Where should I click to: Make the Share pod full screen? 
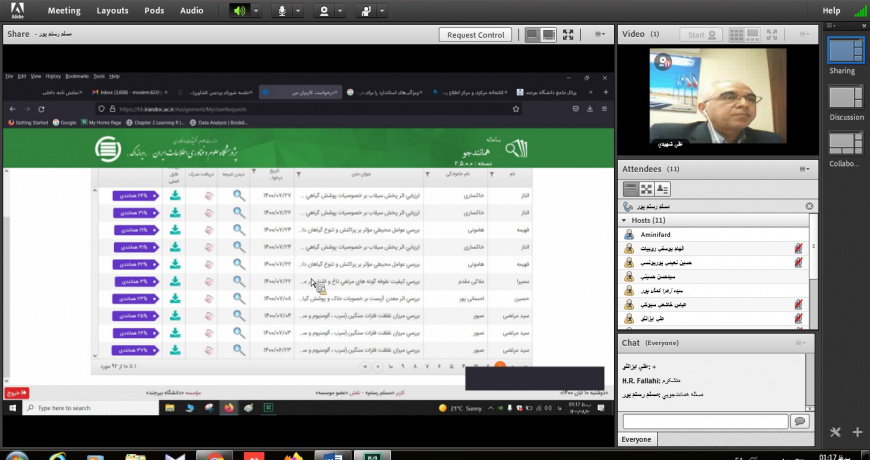pyautogui.click(x=568, y=34)
